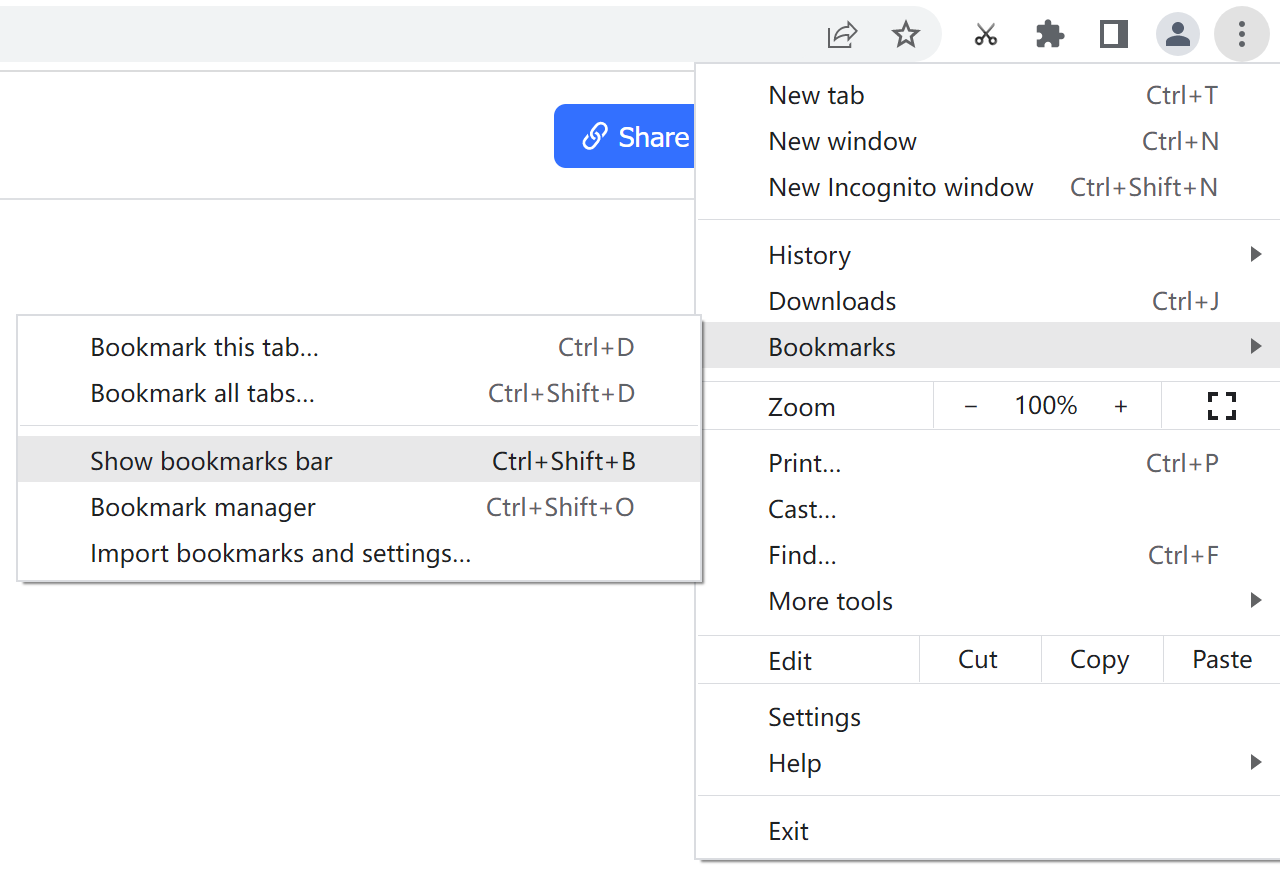Open Settings from the menu
Image resolution: width=1280 pixels, height=870 pixels.
pyautogui.click(x=814, y=717)
